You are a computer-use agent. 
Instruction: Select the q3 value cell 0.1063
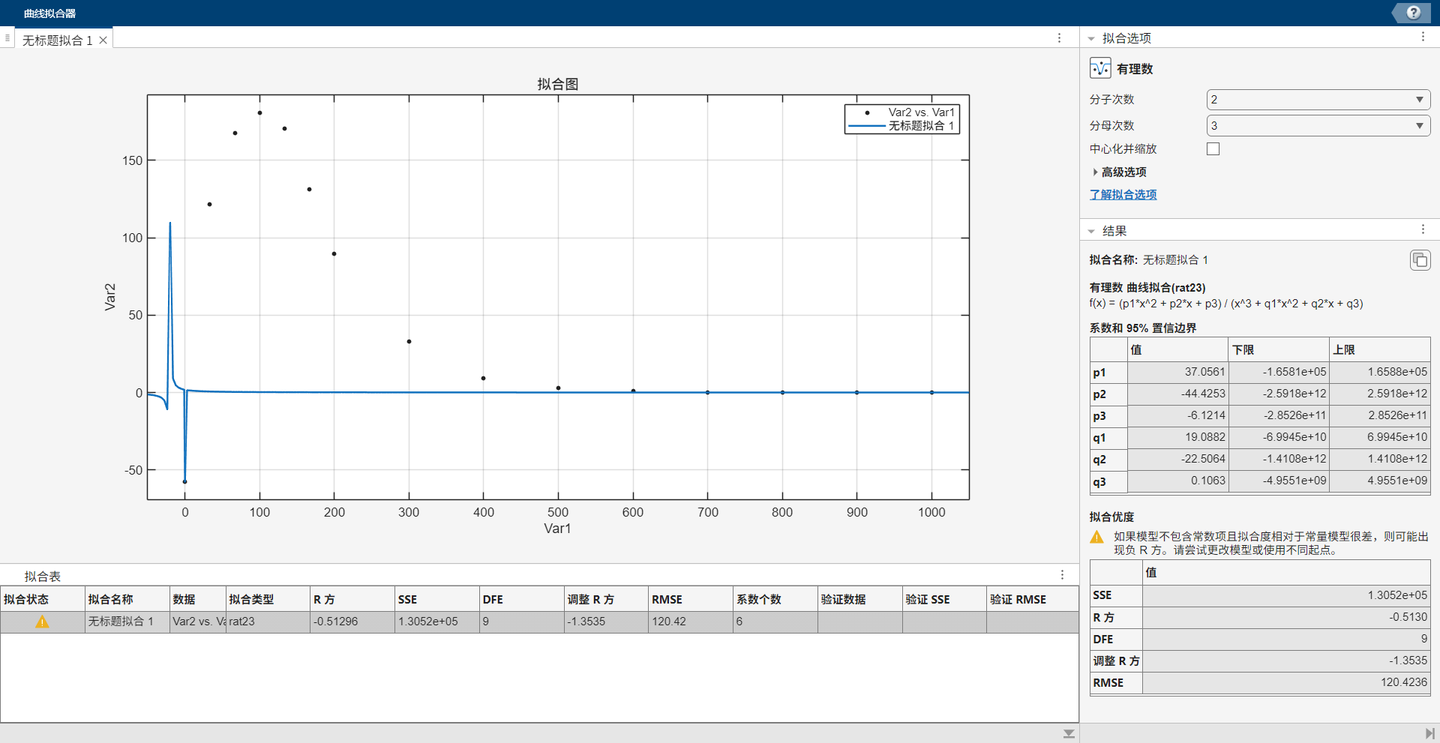point(1177,481)
